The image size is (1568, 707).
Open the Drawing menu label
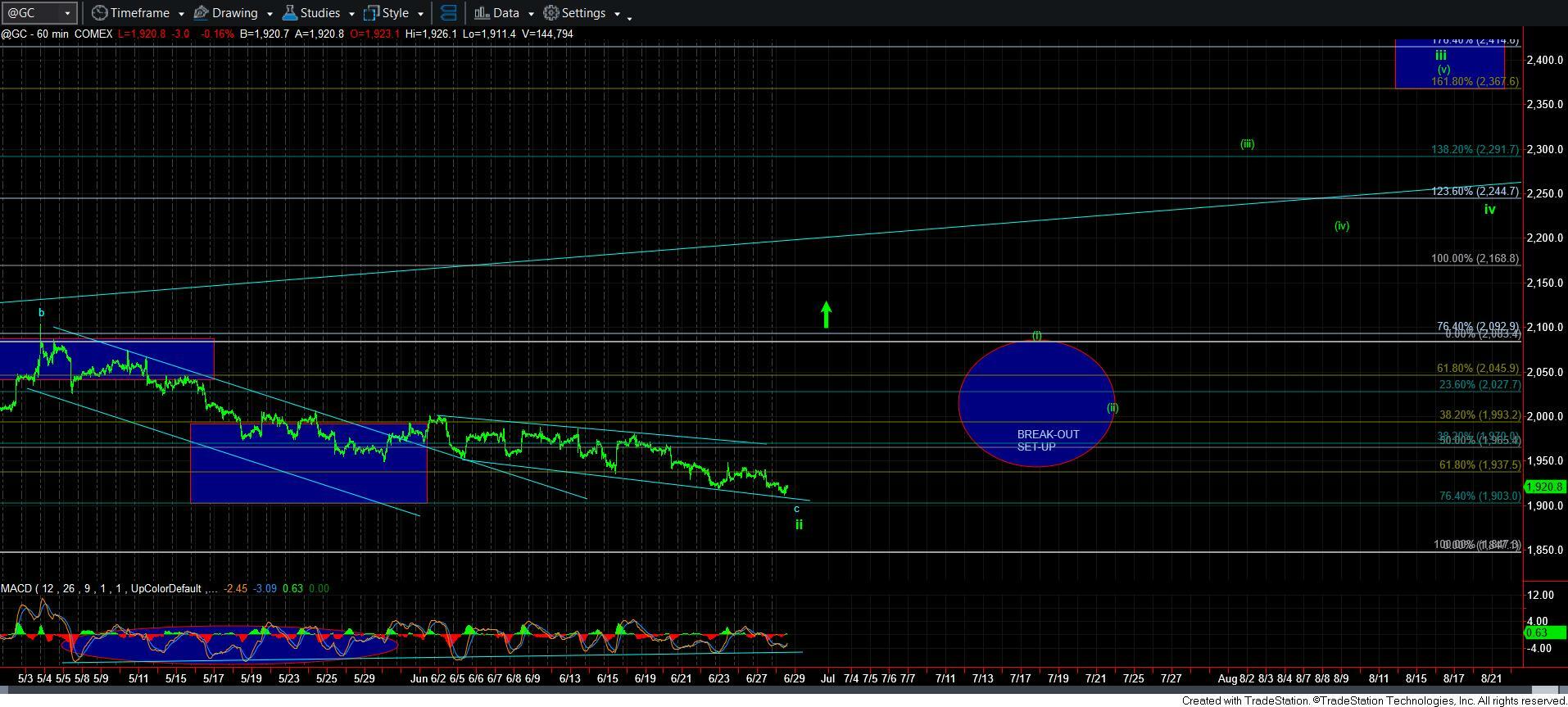pyautogui.click(x=235, y=13)
